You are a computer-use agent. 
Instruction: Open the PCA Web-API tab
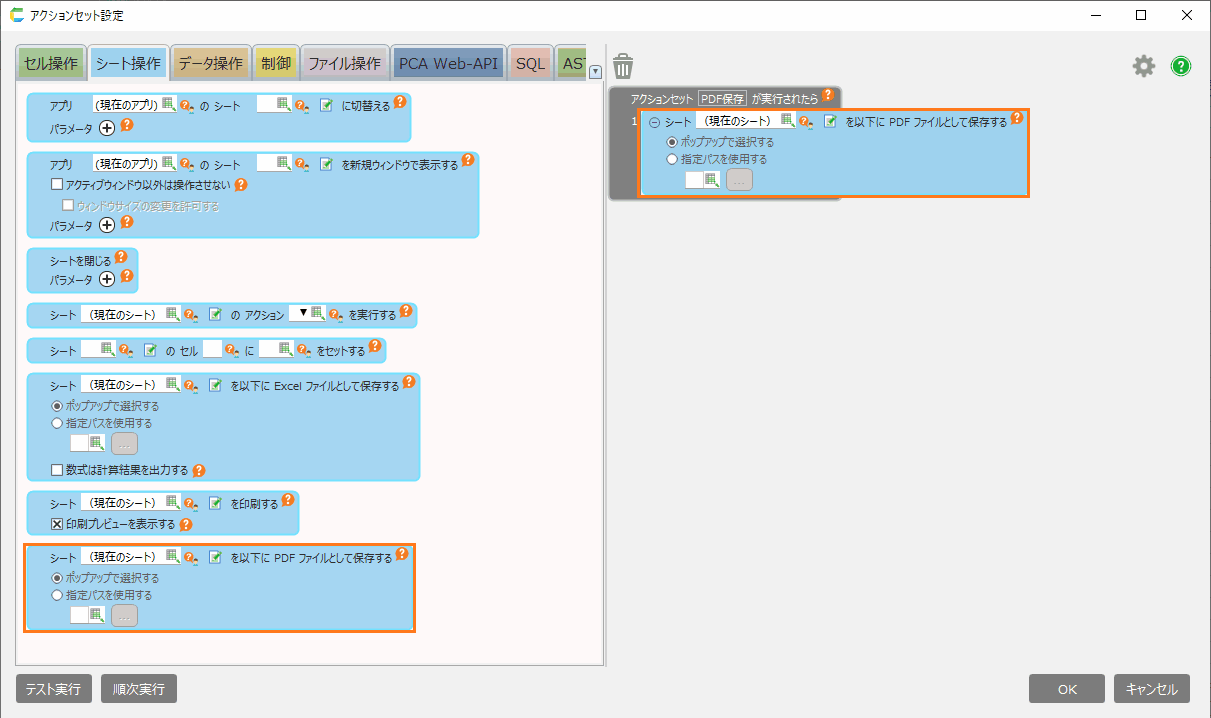click(x=448, y=64)
